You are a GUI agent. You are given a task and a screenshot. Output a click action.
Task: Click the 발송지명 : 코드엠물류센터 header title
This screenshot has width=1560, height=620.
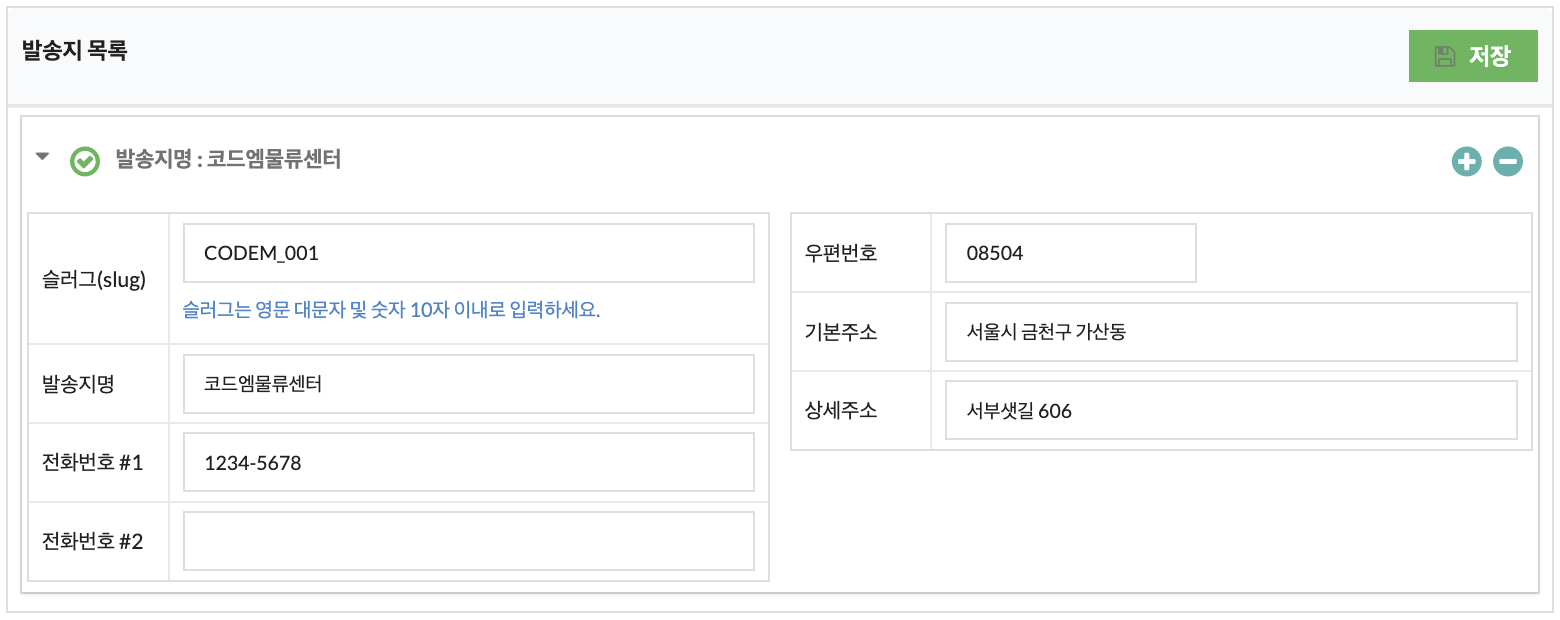point(229,159)
